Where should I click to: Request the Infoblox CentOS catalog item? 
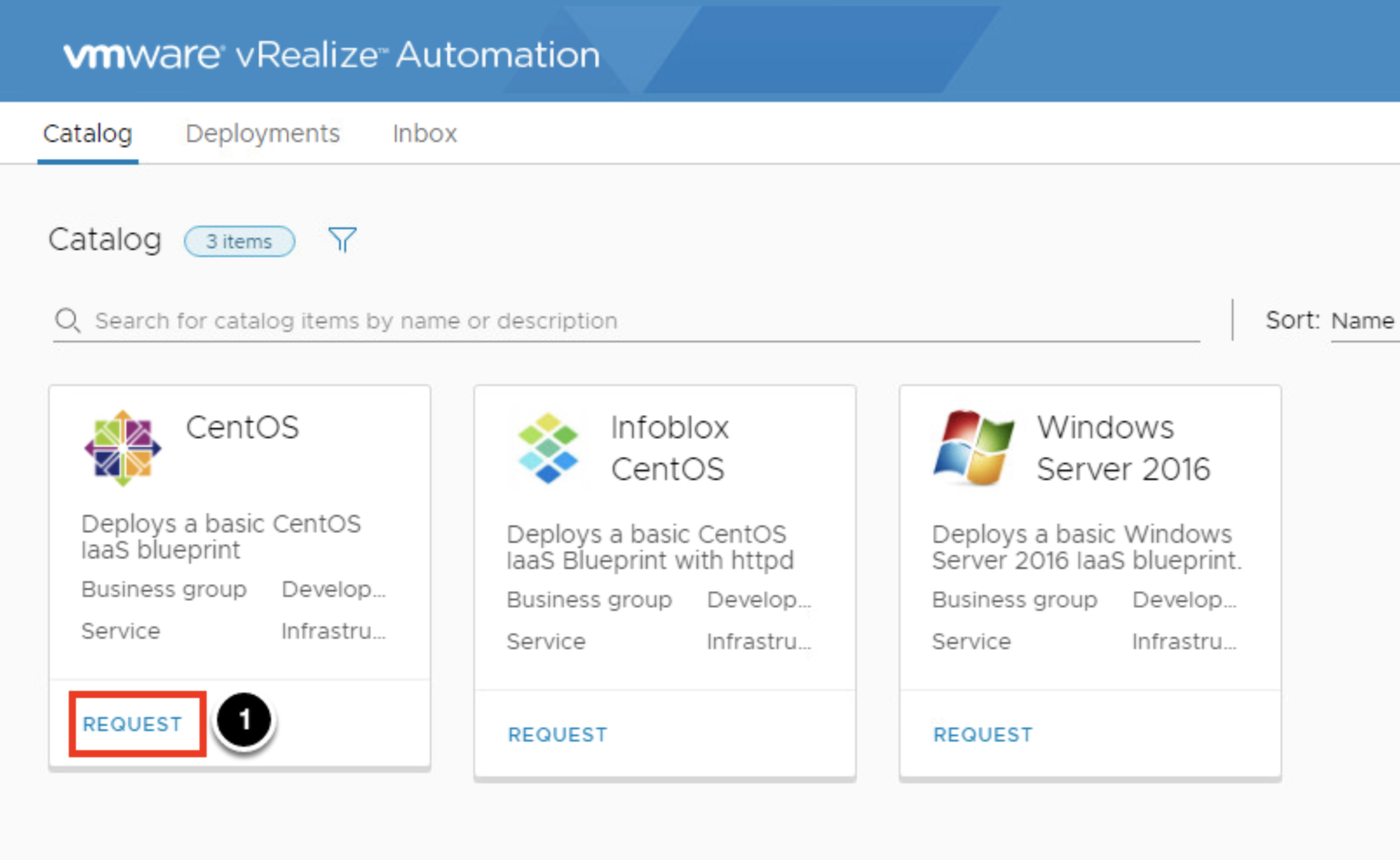558,735
